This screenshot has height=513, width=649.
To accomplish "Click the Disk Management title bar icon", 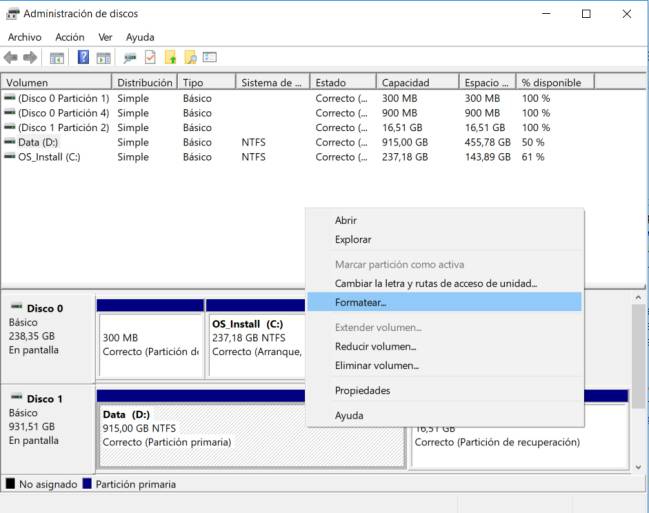I will pos(13,14).
